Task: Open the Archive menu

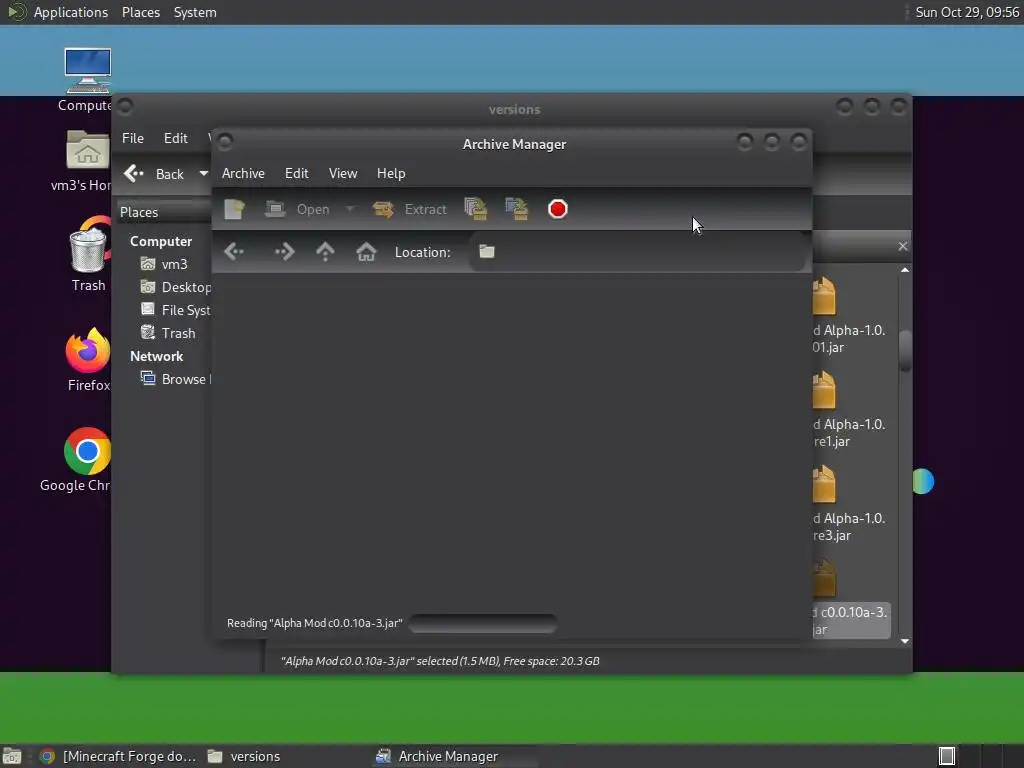Action: point(243,174)
